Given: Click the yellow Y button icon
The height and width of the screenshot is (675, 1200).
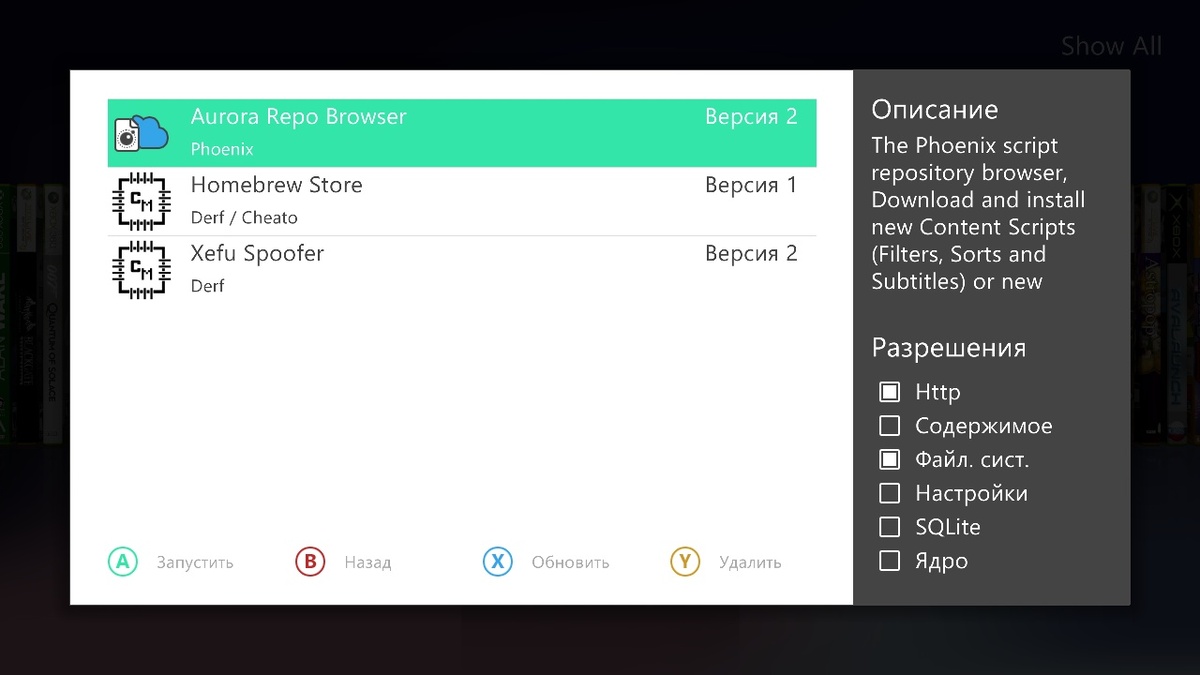Looking at the screenshot, I should pos(685,562).
